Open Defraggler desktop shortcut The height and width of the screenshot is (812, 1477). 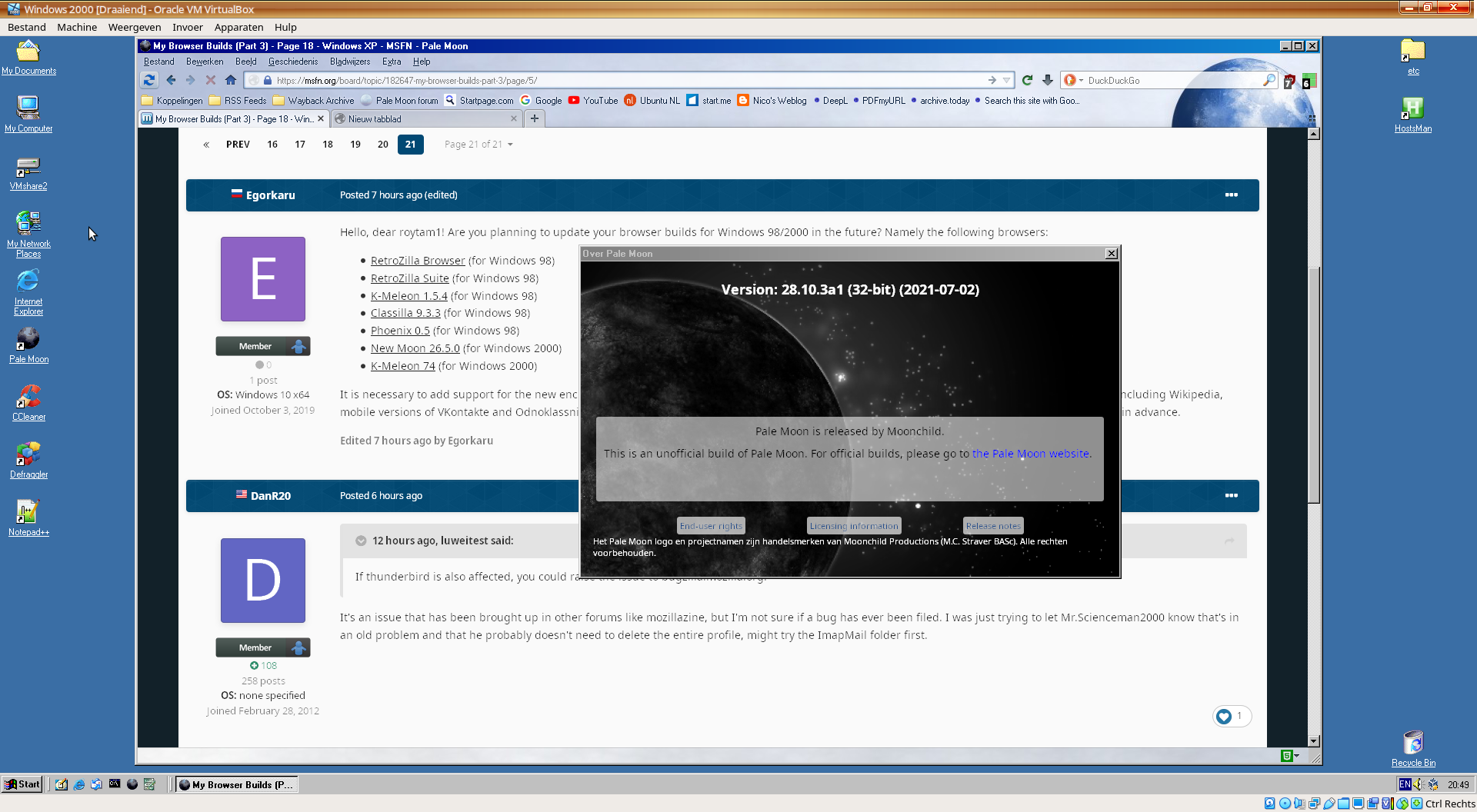[x=28, y=460]
